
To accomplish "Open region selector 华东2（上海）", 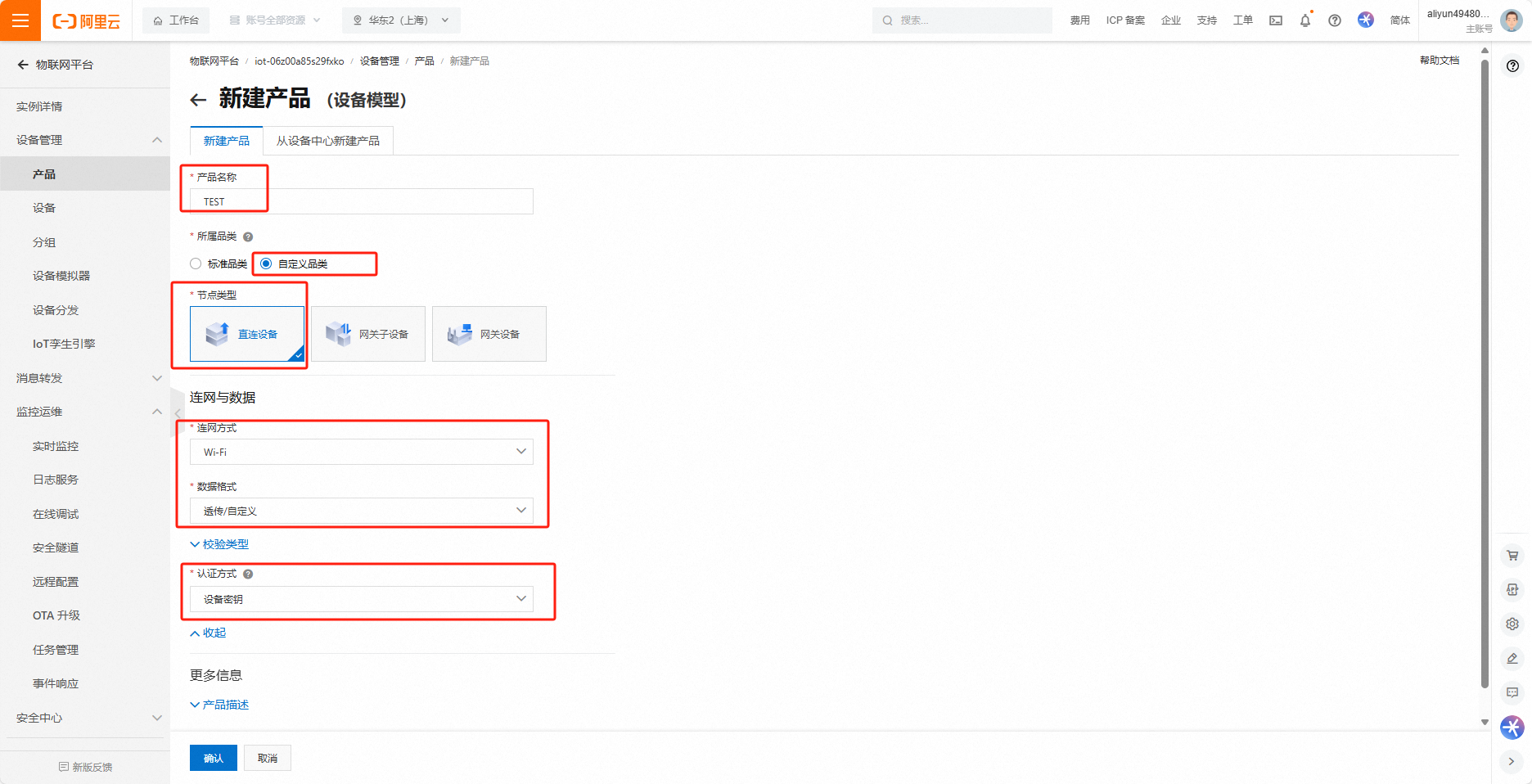I will (x=401, y=20).
